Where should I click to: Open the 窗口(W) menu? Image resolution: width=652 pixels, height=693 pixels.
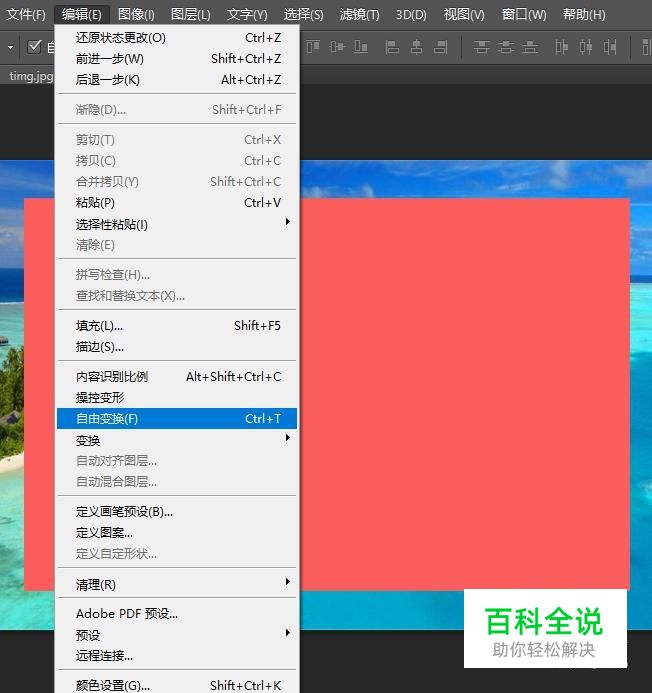(524, 15)
